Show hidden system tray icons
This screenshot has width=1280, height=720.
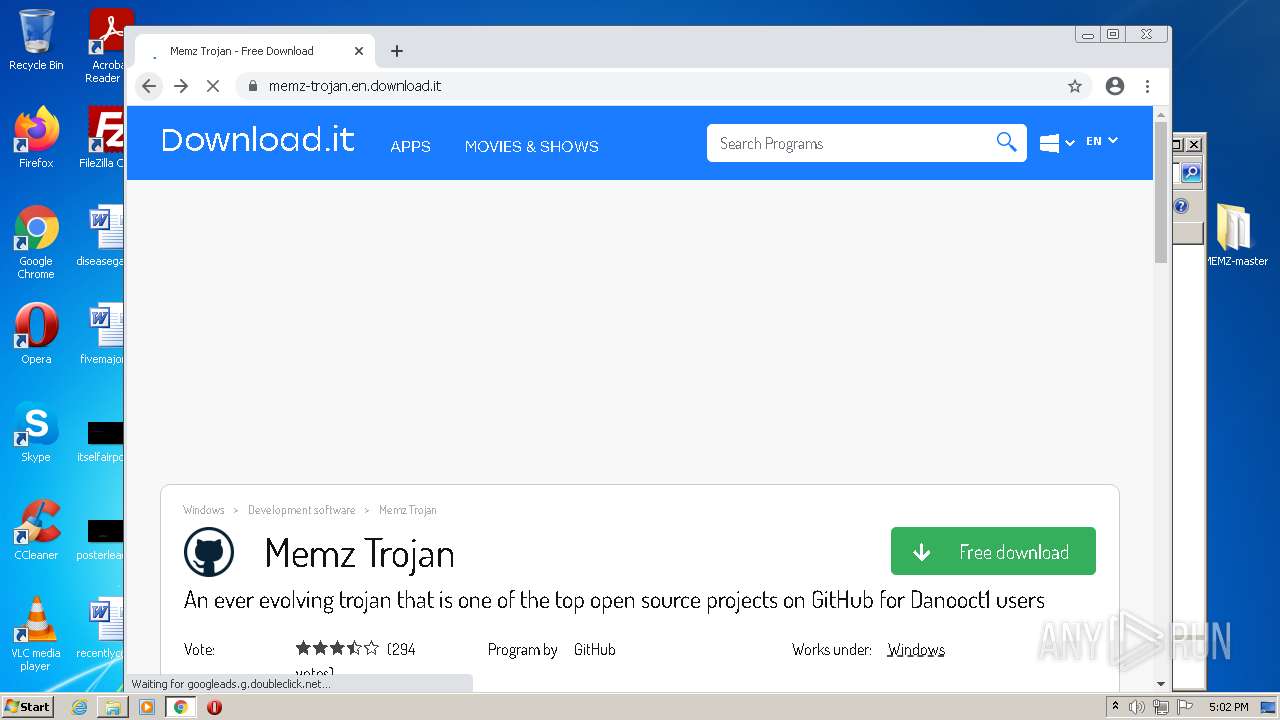(x=1115, y=707)
